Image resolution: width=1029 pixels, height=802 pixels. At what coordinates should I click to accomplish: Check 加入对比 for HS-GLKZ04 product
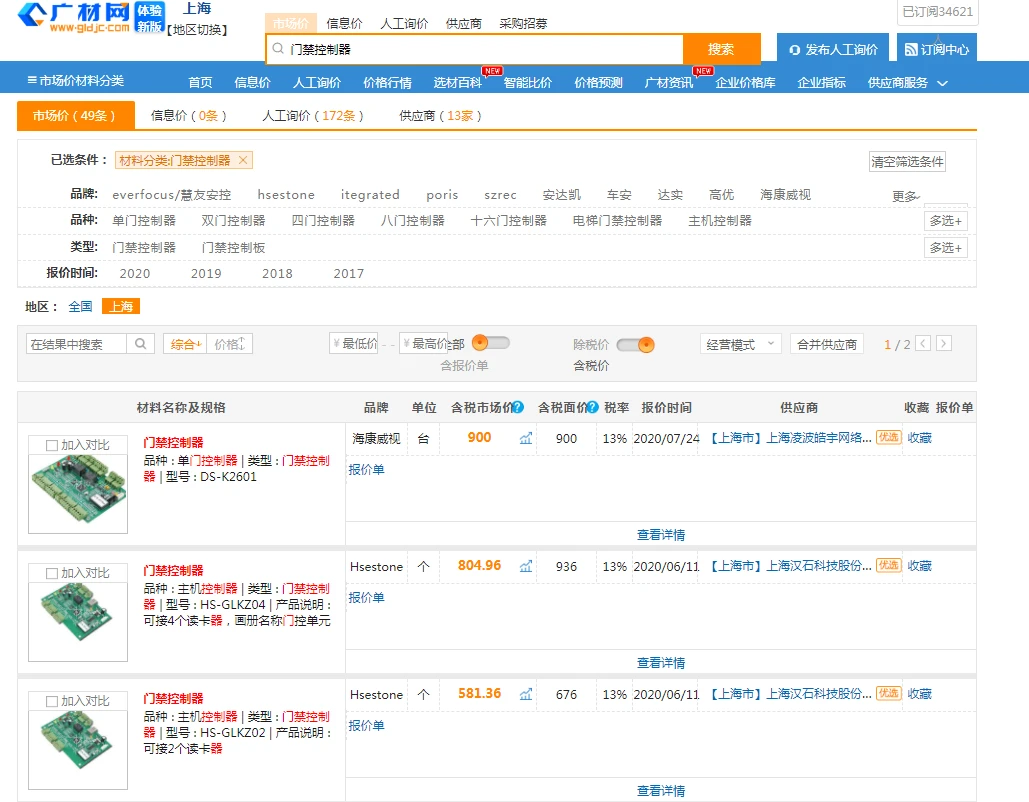click(52, 573)
